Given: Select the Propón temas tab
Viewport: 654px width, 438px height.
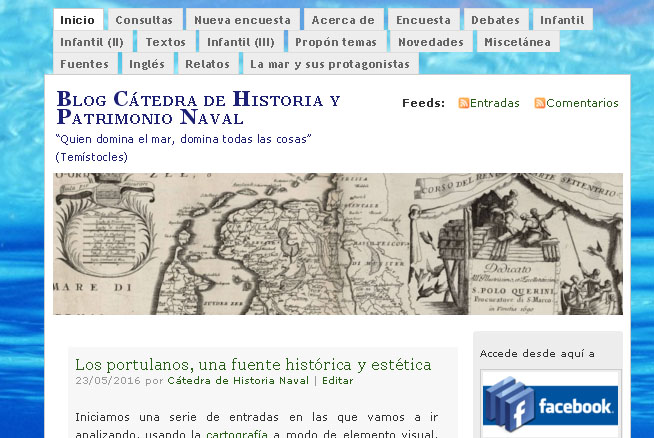Looking at the screenshot, I should [337, 42].
